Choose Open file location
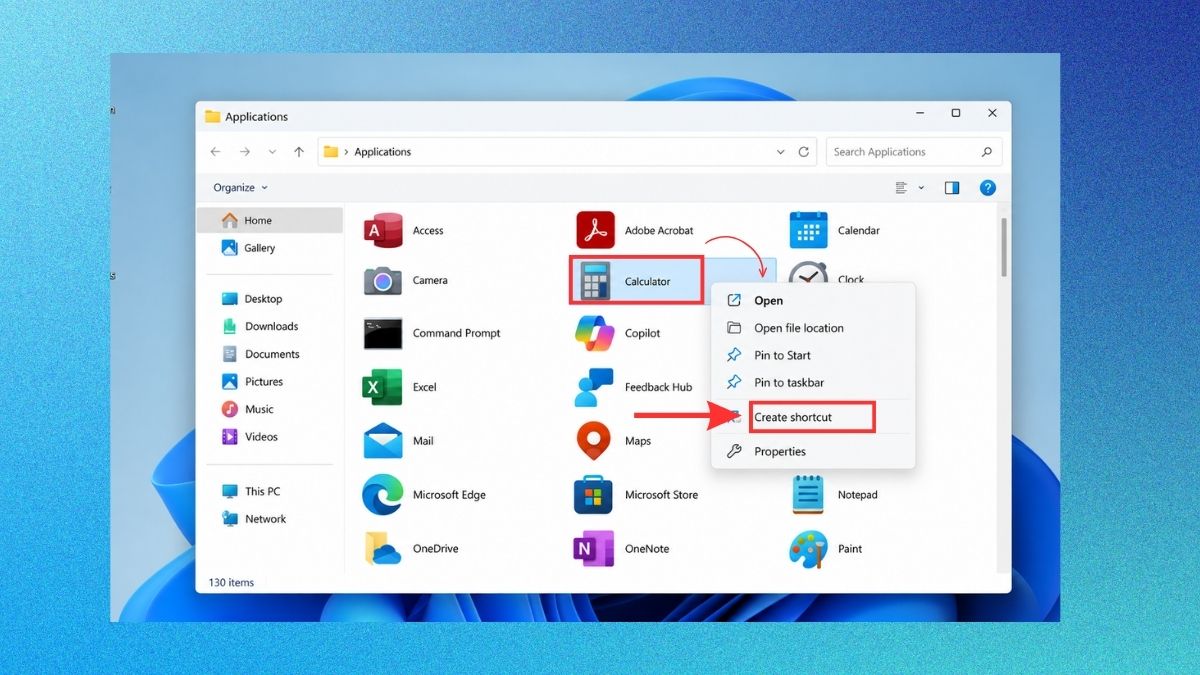 pyautogui.click(x=813, y=328)
